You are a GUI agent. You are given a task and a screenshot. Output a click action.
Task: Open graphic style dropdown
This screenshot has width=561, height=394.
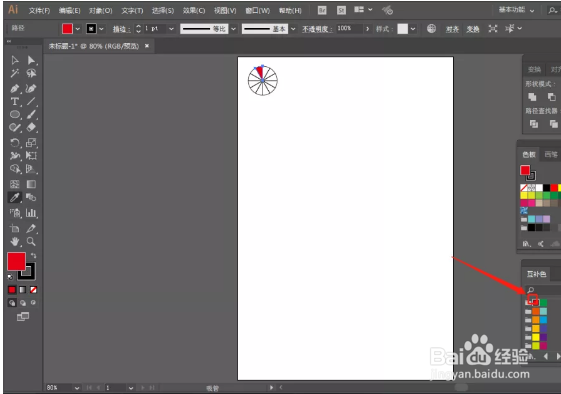click(413, 29)
